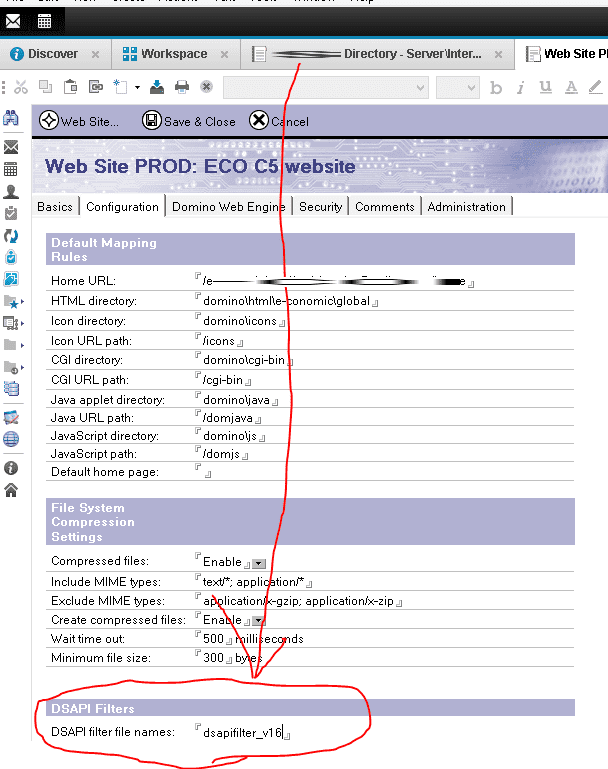This screenshot has width=608, height=769.
Task: Click the info icon in sidebar
Action: (x=11, y=467)
